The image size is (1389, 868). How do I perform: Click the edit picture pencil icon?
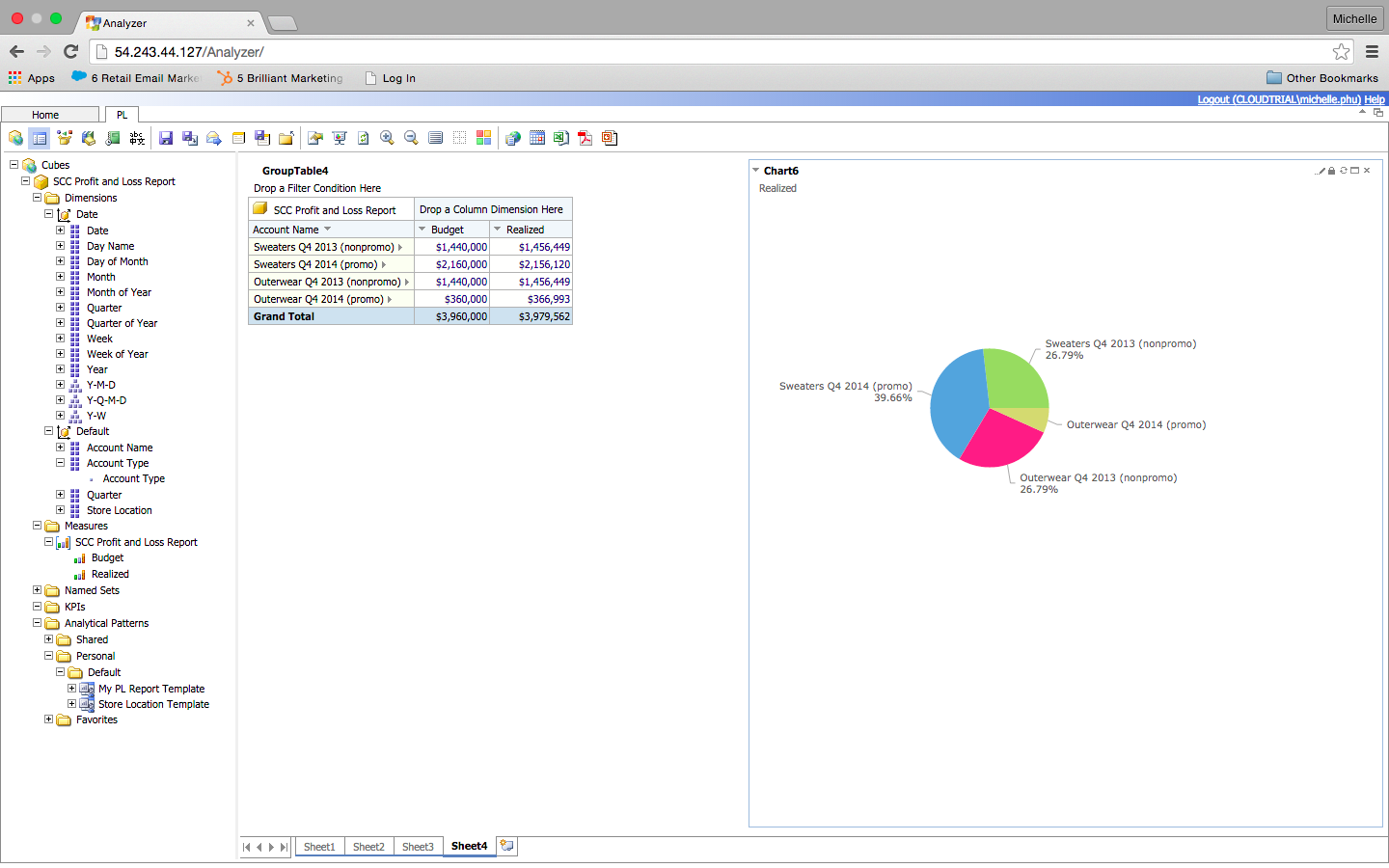coord(315,138)
